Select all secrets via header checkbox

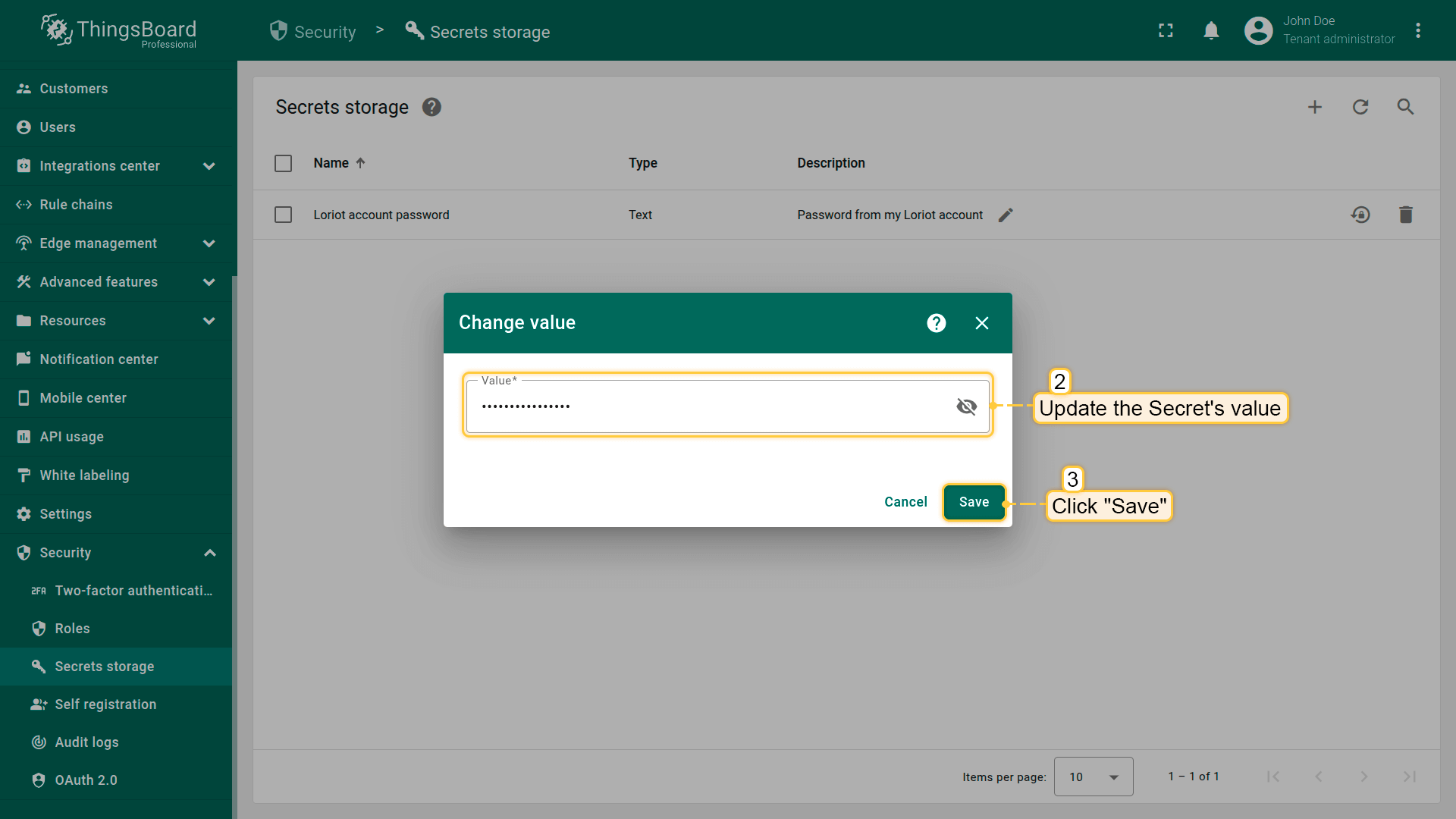283,163
